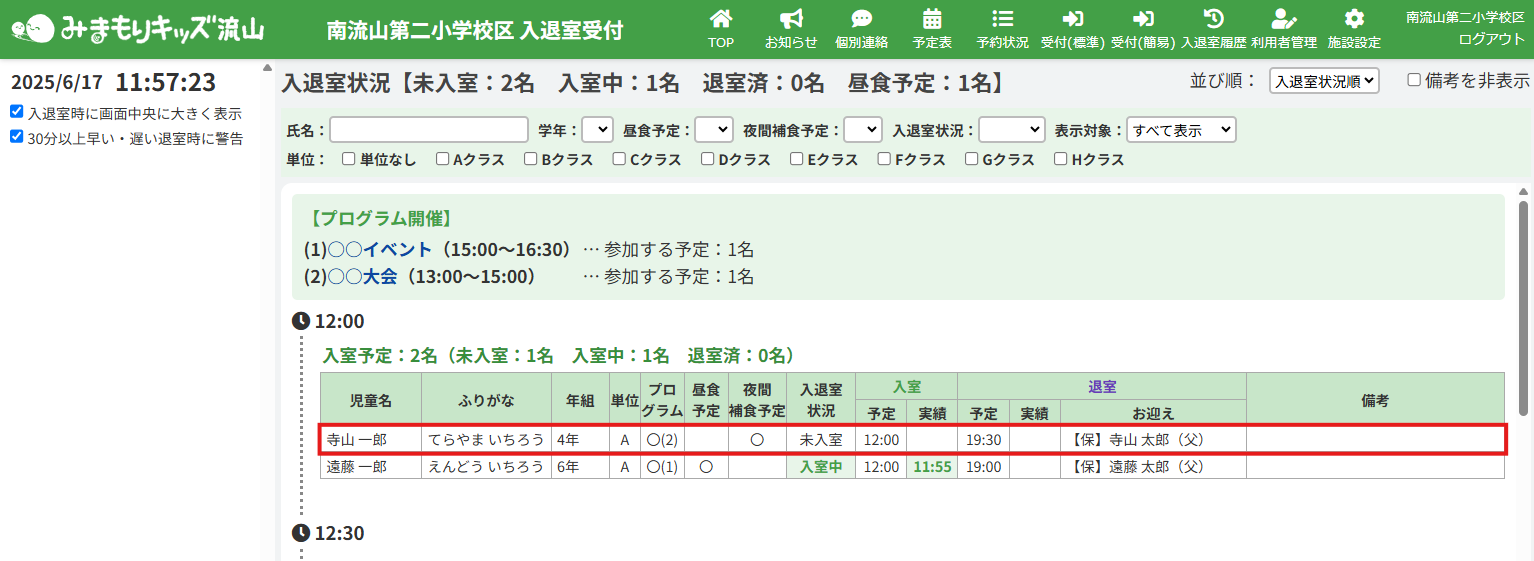The image size is (1534, 561).
Task: Click the 氏名 search input field
Action: coord(429,130)
